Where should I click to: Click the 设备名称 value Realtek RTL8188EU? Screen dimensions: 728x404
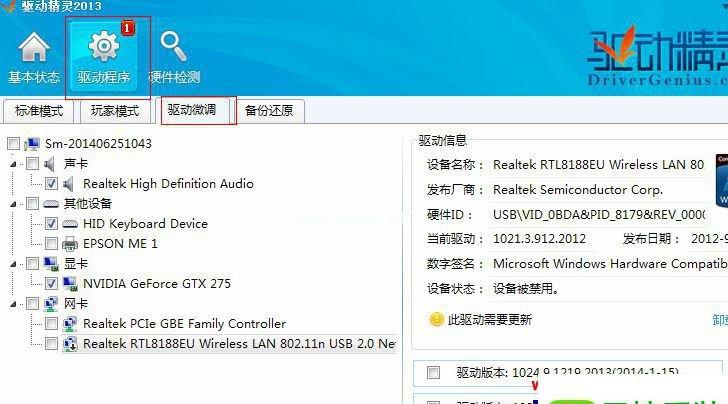click(x=598, y=165)
